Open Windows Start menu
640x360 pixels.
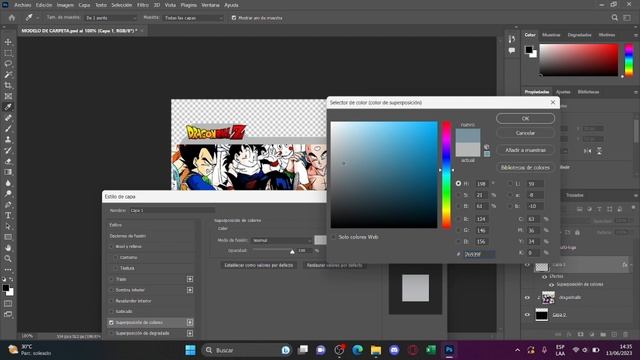(190, 350)
